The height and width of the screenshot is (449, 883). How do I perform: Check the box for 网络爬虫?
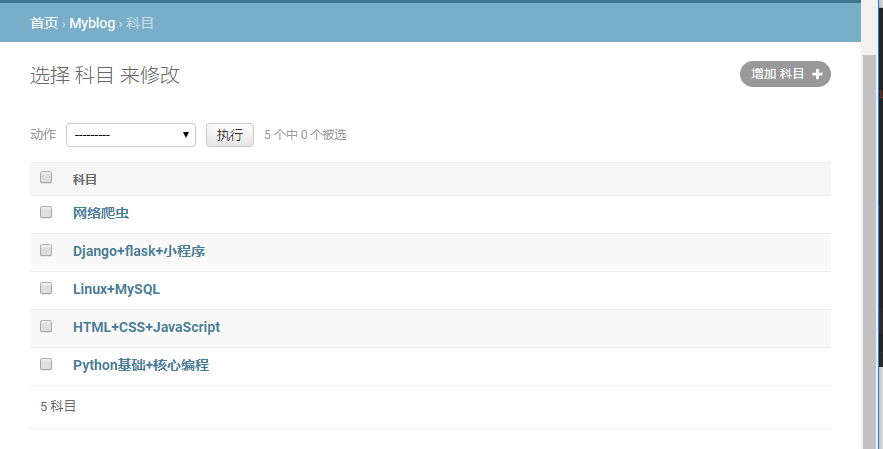click(46, 212)
